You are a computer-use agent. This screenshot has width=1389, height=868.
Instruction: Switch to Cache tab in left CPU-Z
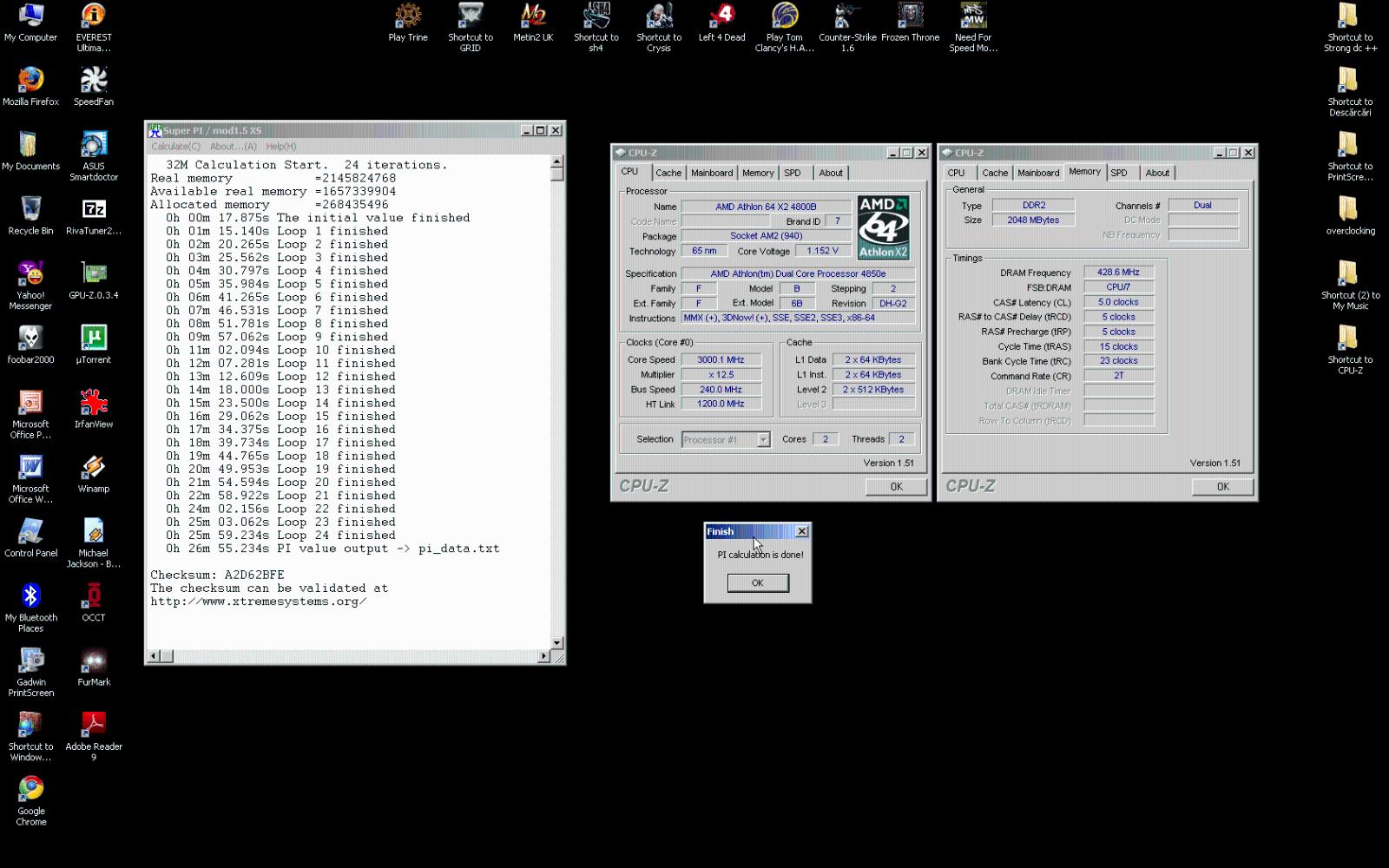pyautogui.click(x=668, y=173)
